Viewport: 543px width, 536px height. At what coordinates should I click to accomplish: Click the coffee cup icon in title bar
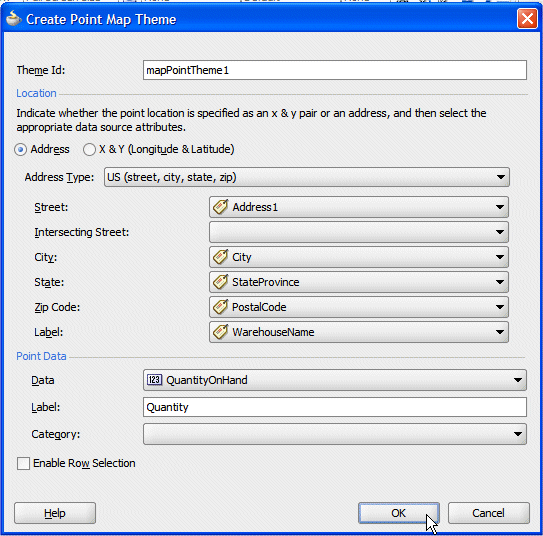pos(13,19)
